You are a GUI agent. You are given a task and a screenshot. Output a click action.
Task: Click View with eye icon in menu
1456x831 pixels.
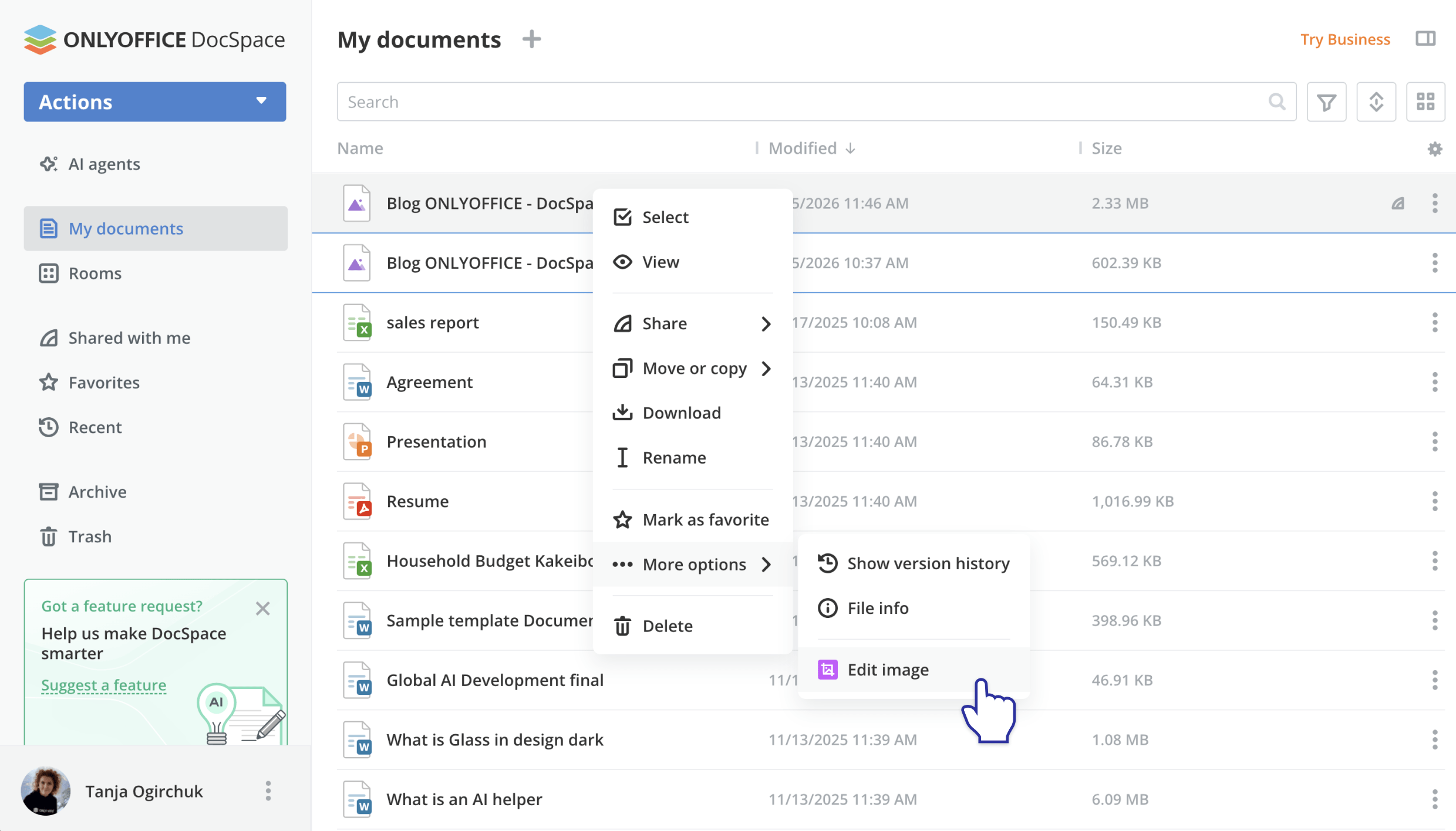[x=660, y=262]
